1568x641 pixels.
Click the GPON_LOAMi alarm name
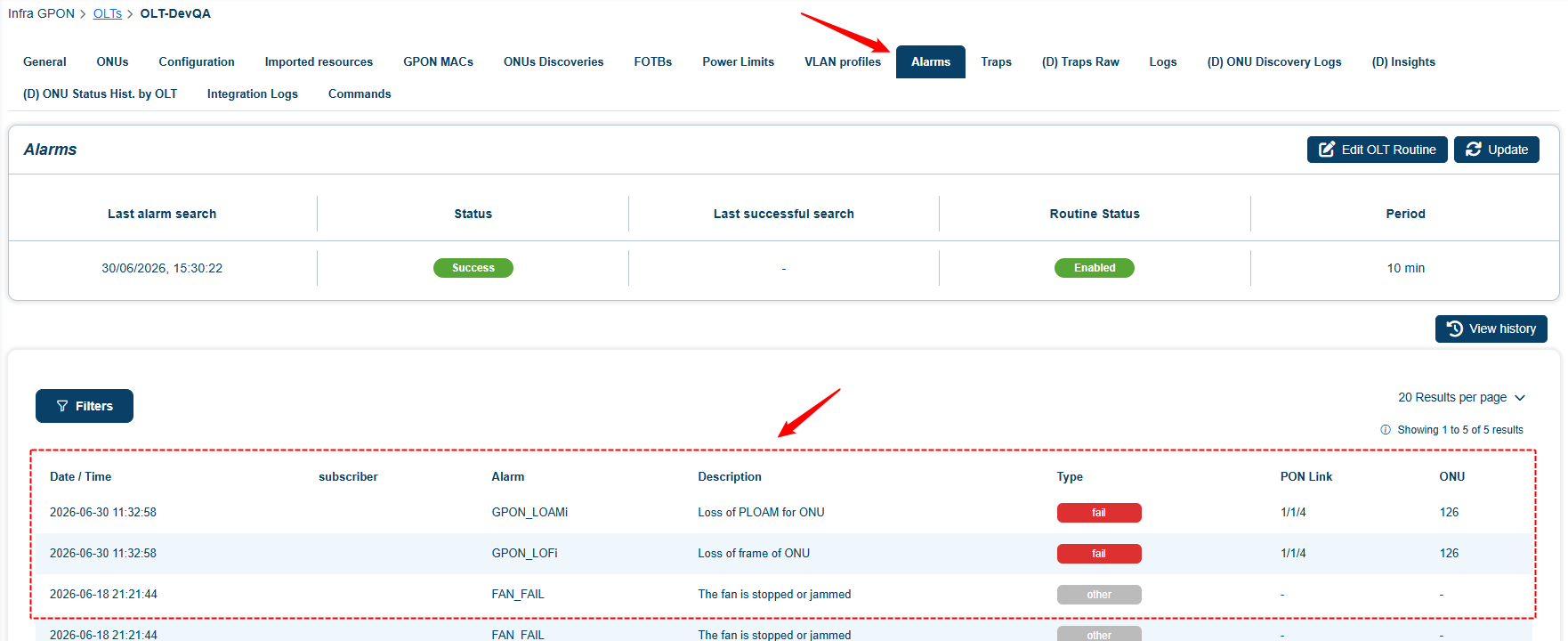529,512
